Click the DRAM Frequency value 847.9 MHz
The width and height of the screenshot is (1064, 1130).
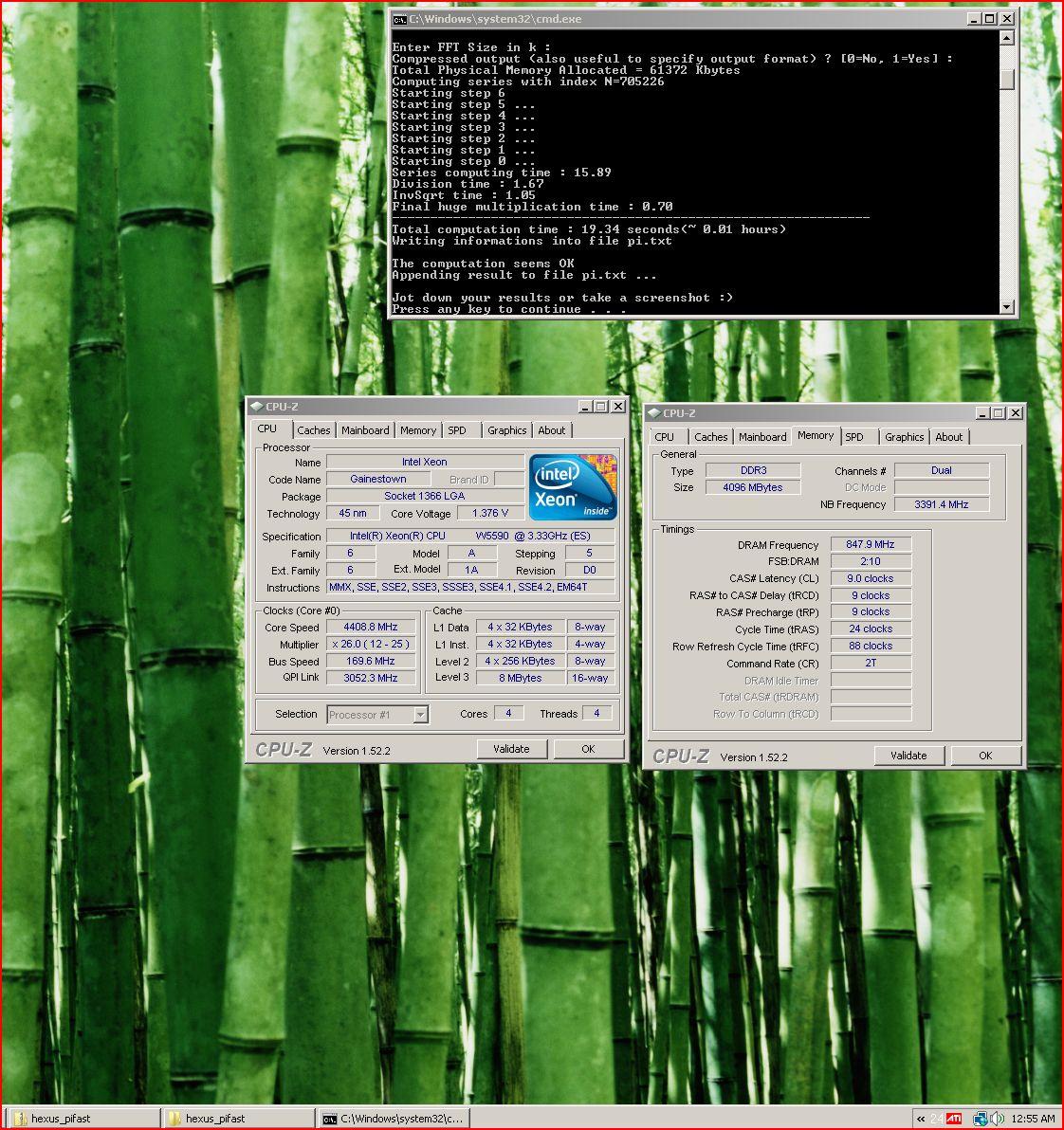click(871, 544)
